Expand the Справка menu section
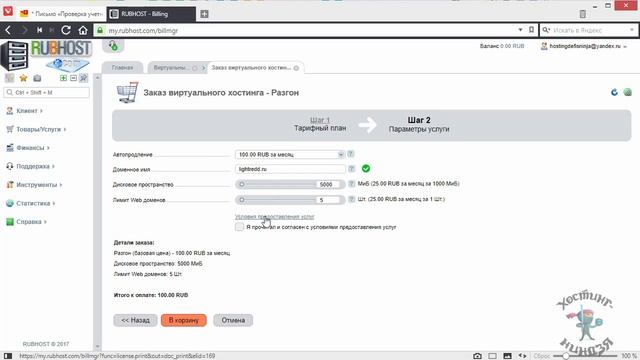This screenshot has width=640, height=360. point(26,222)
